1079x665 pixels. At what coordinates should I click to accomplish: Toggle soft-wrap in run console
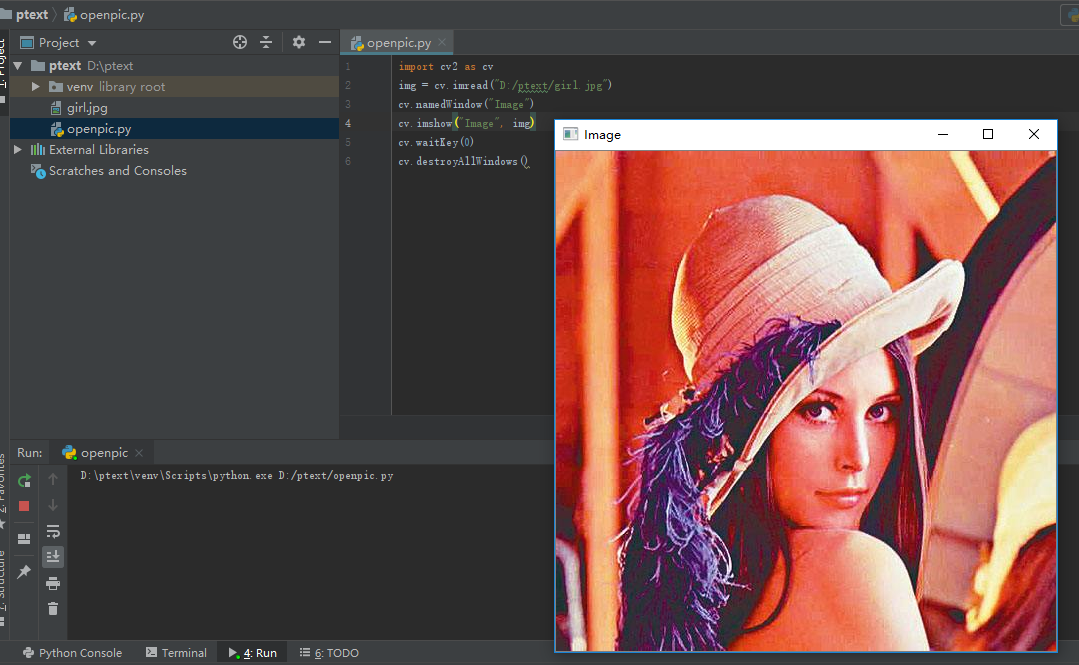[52, 531]
